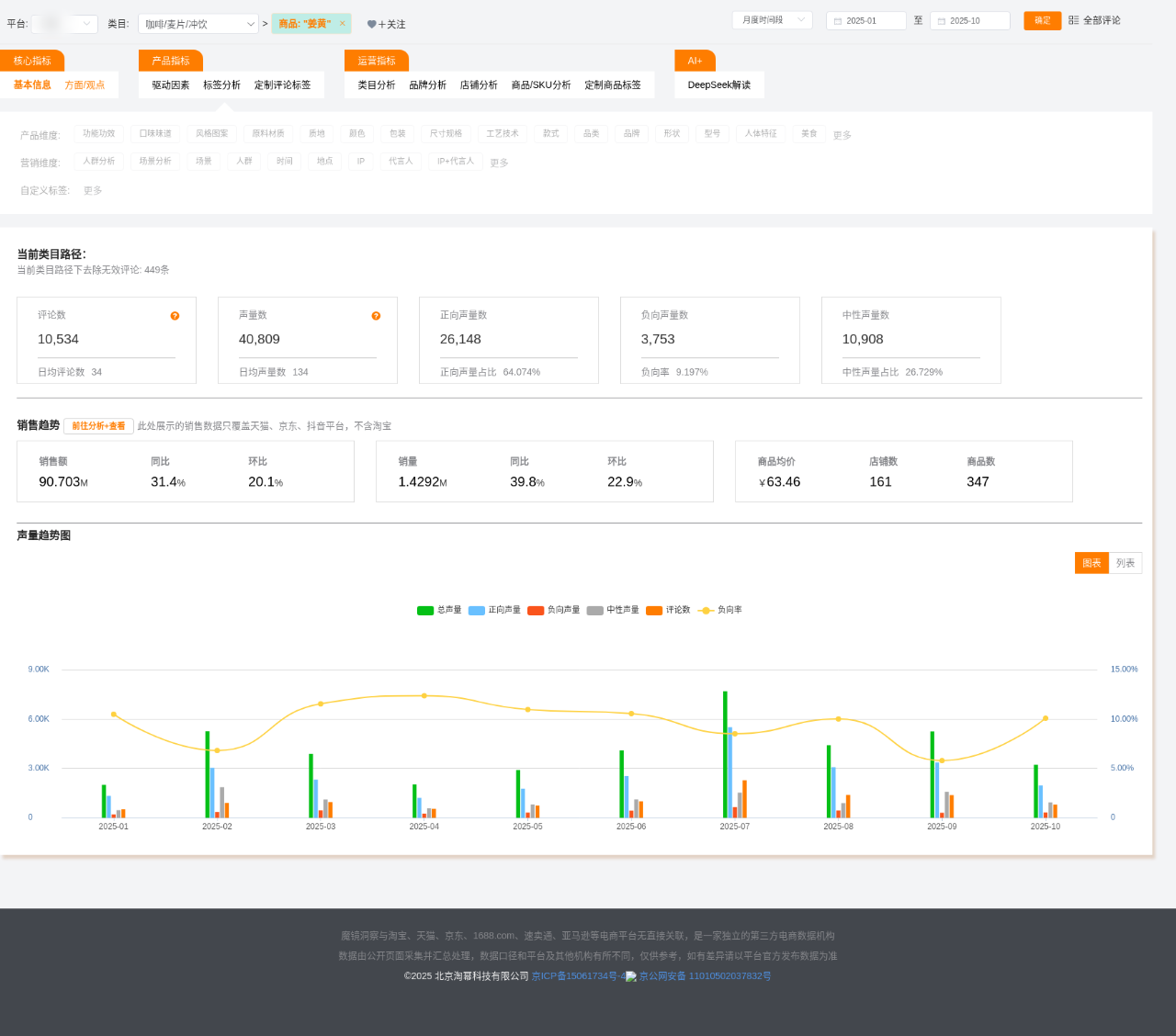Click the calendar icon in start date field

pos(838,21)
